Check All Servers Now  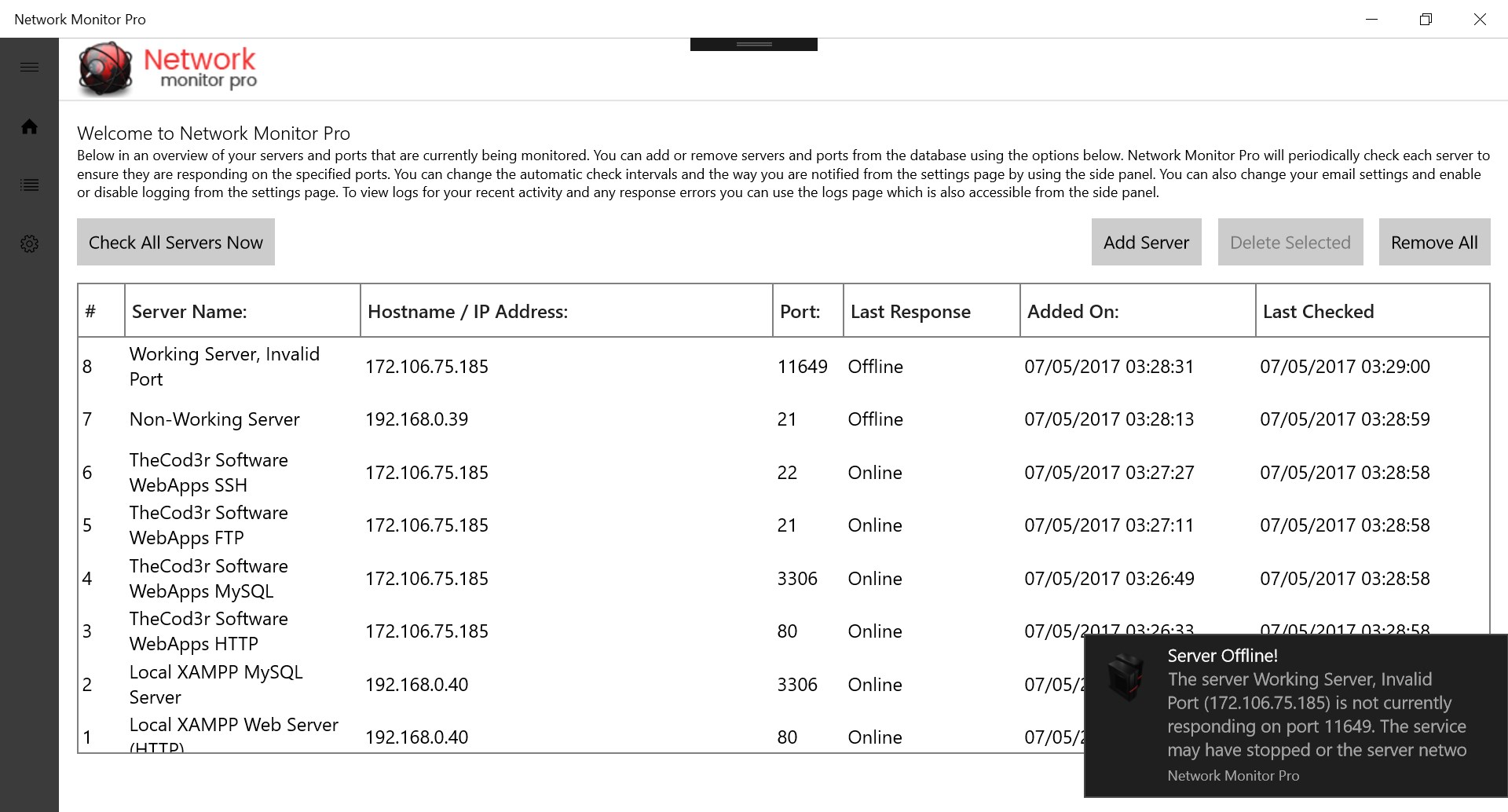coord(176,242)
